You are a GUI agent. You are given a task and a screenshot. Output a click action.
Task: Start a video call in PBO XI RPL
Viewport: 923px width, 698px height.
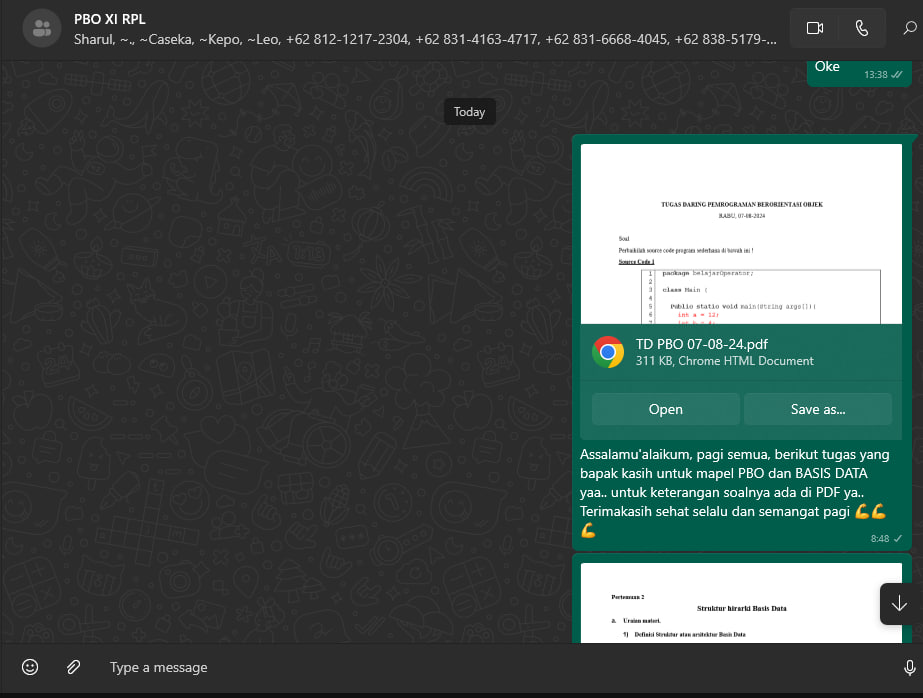click(815, 28)
